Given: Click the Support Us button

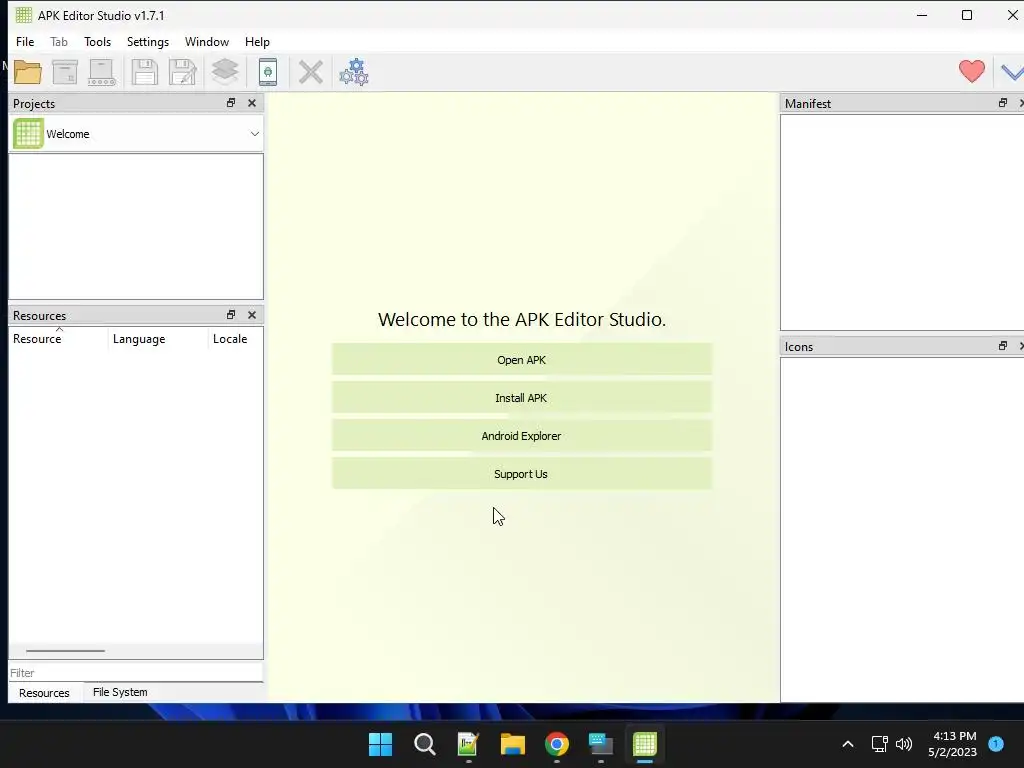Looking at the screenshot, I should 522,474.
